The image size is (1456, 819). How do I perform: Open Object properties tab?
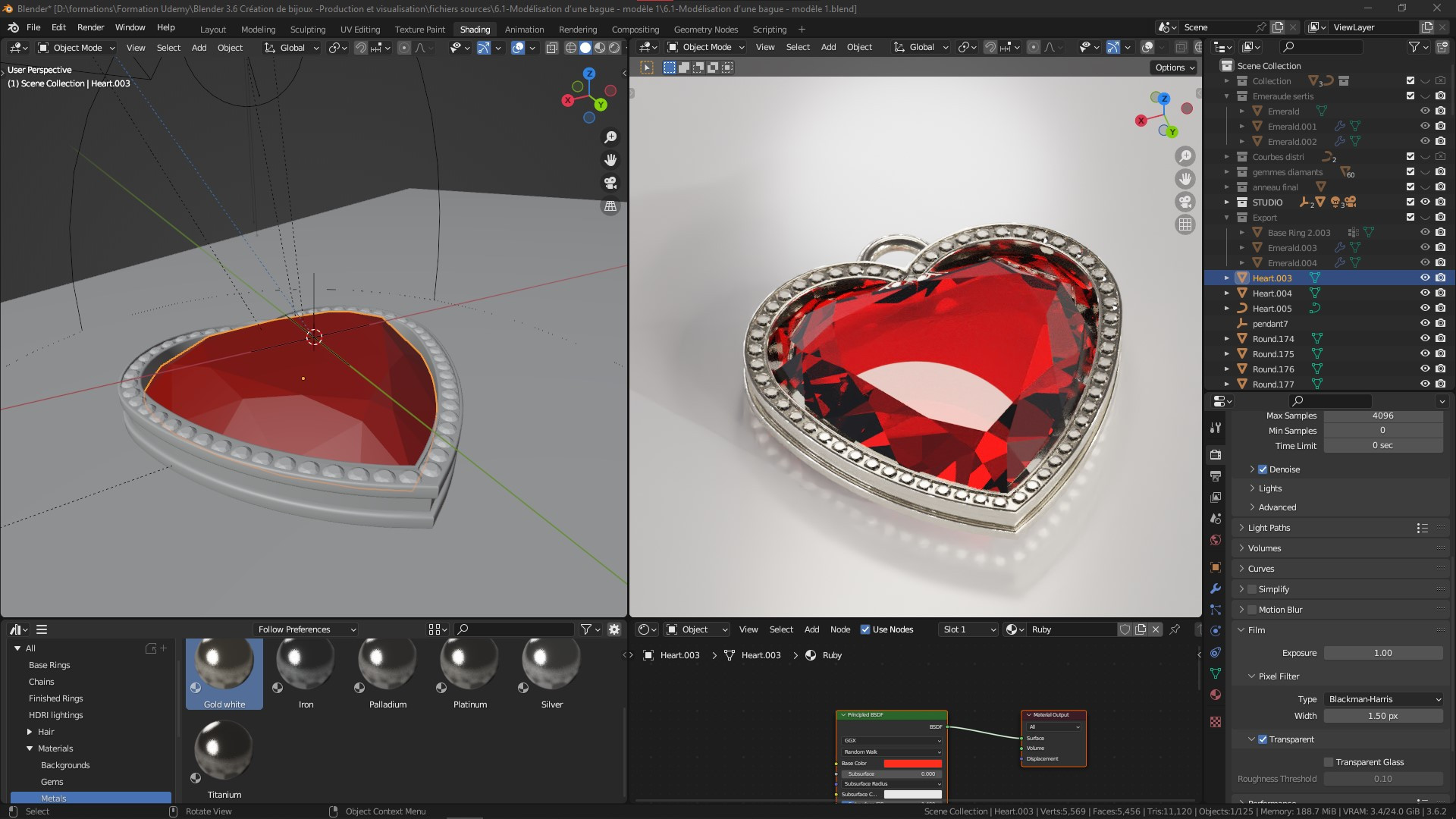1216,567
